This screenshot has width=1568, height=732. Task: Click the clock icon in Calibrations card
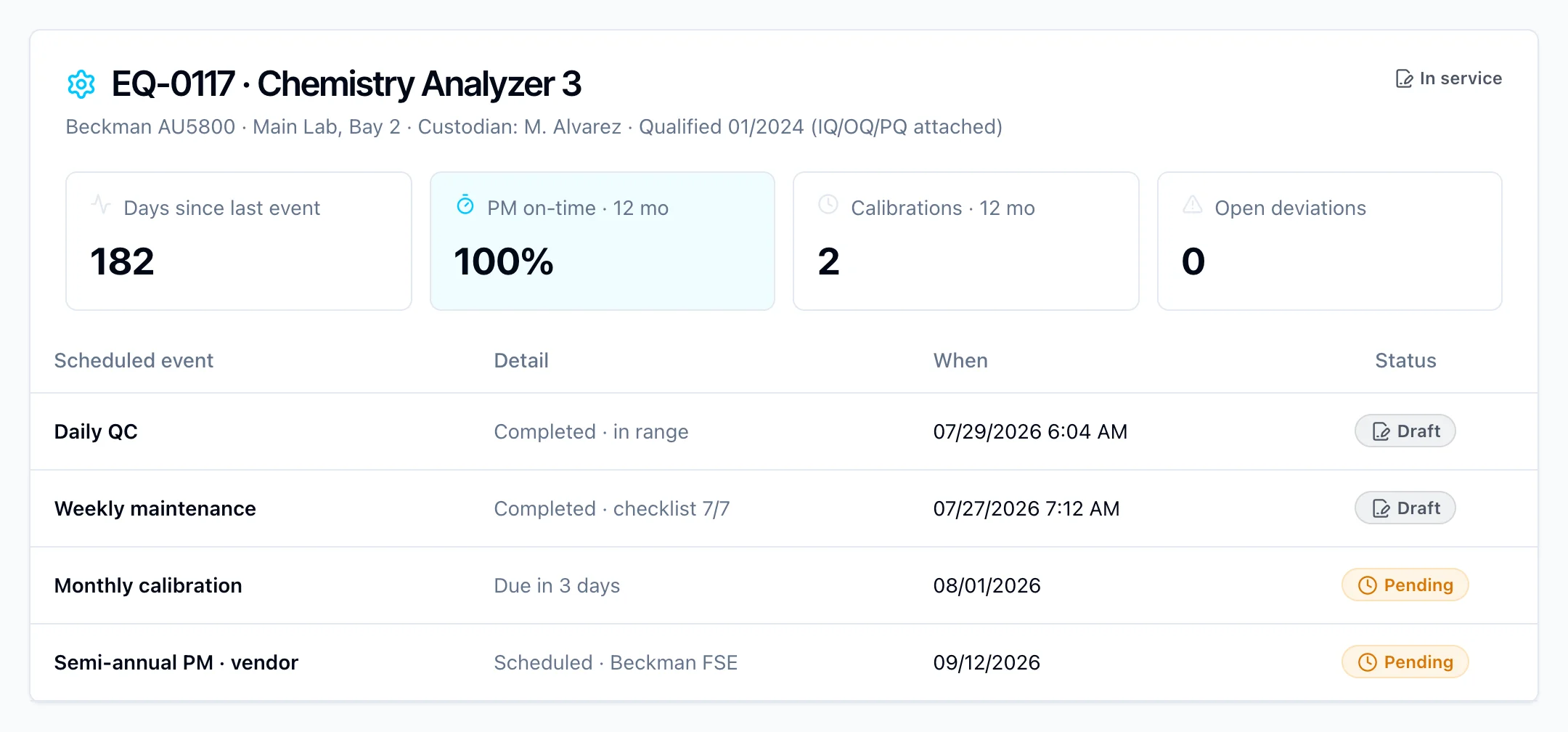[x=828, y=205]
